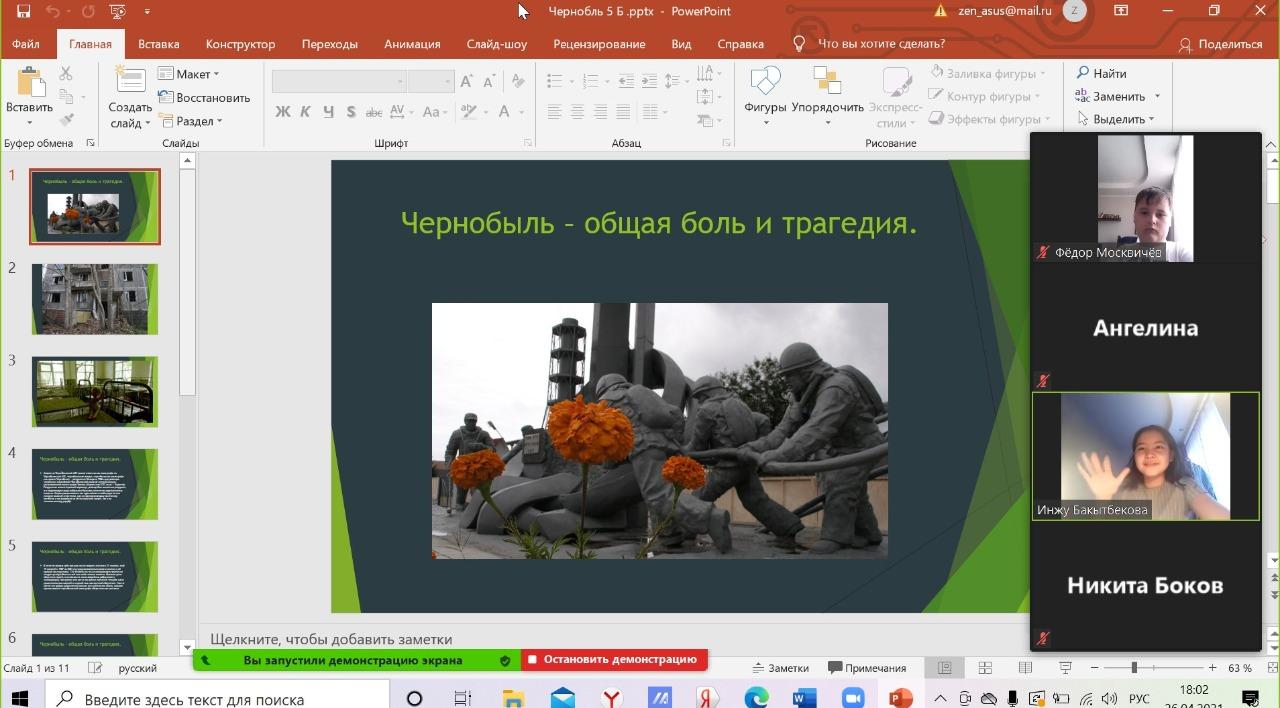The image size is (1280, 708).
Task: Start Slide Show from status bar icon
Action: click(x=1065, y=668)
